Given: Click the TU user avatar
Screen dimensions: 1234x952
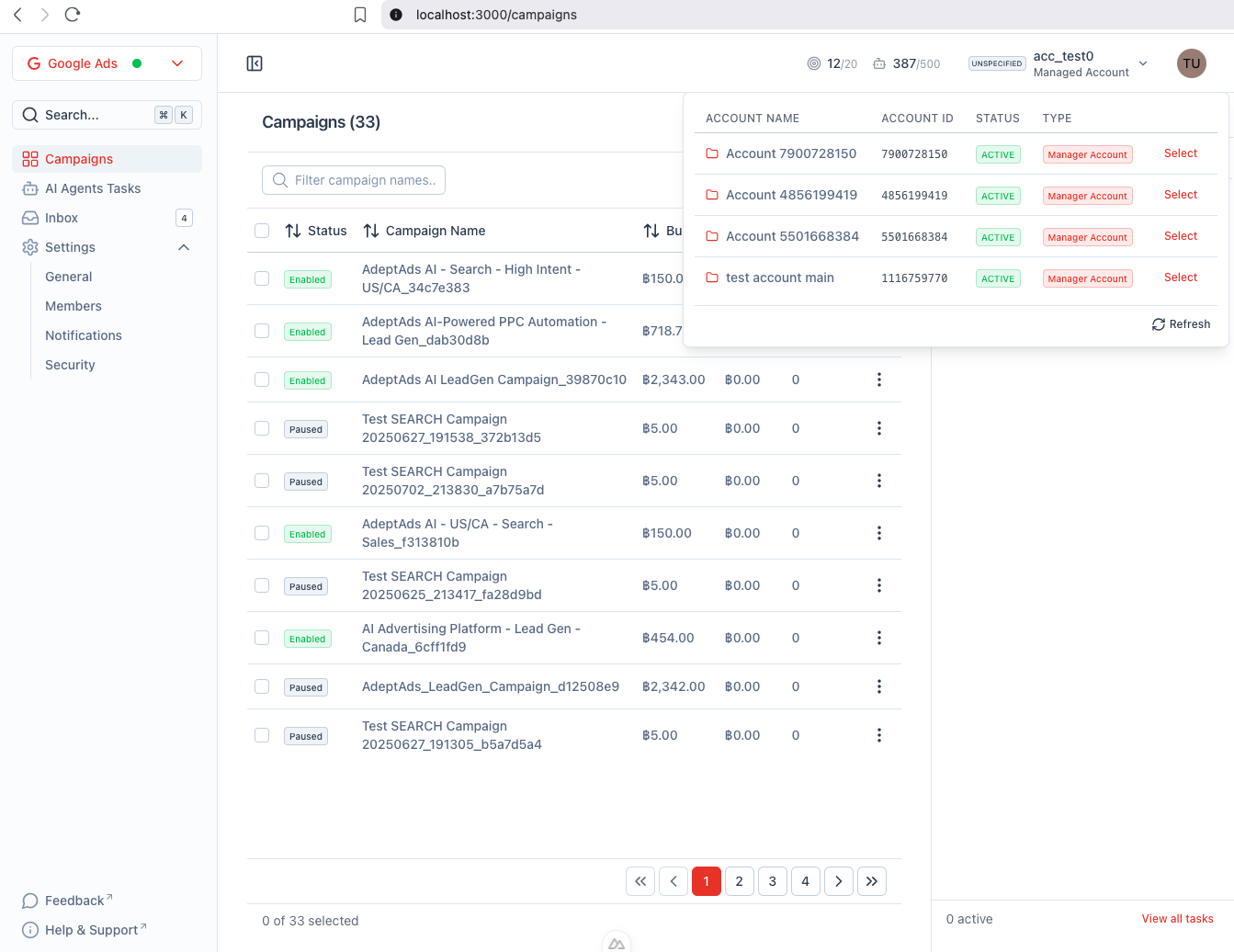Looking at the screenshot, I should 1191,63.
